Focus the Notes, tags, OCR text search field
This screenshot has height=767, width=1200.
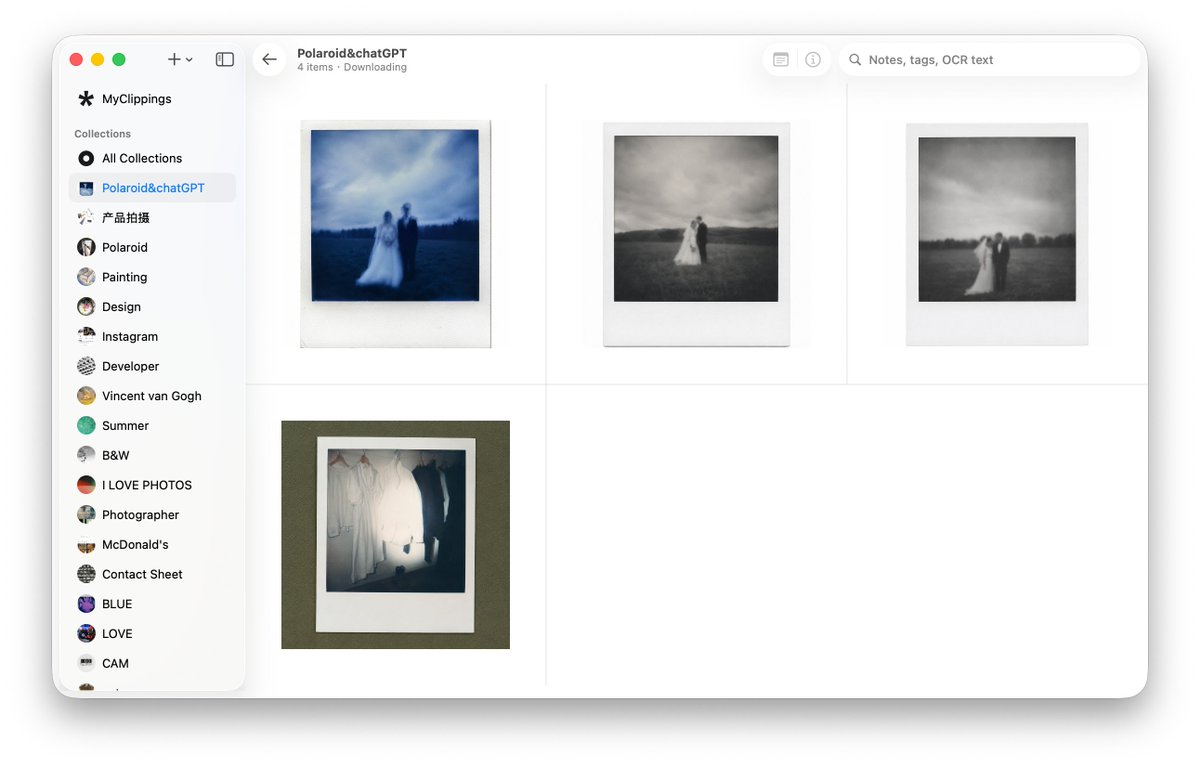[x=989, y=60]
